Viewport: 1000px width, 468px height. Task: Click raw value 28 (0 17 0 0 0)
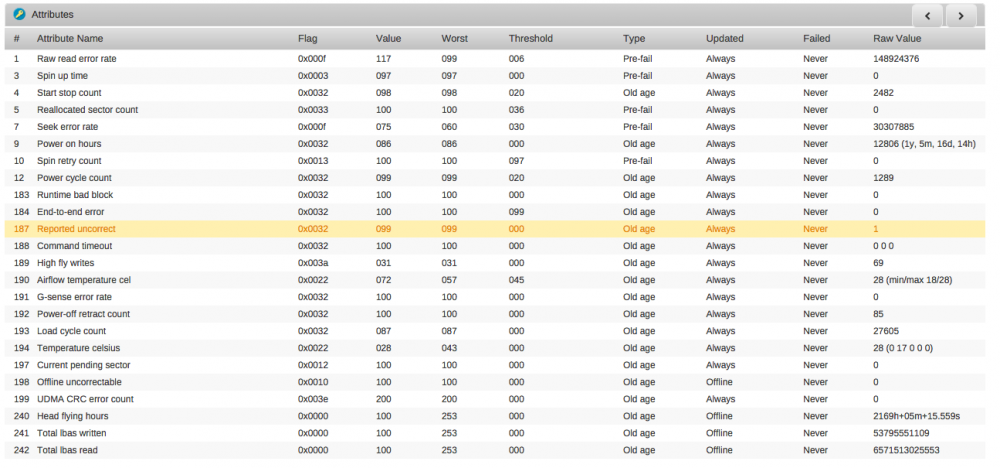click(x=903, y=348)
